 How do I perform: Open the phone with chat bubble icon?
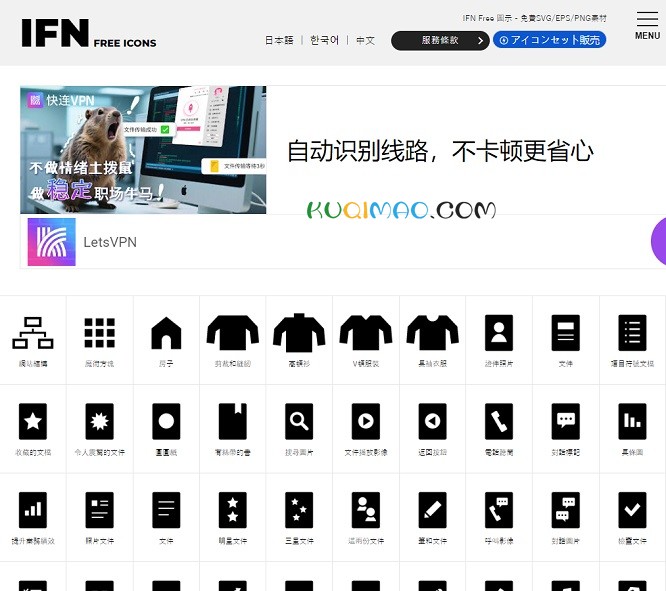click(x=499, y=510)
